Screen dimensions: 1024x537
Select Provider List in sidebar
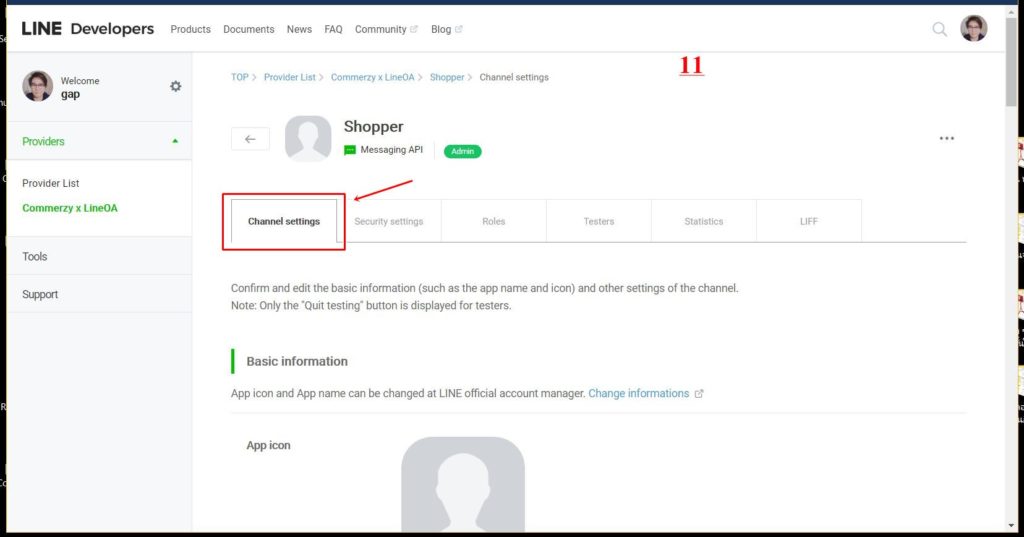(51, 183)
